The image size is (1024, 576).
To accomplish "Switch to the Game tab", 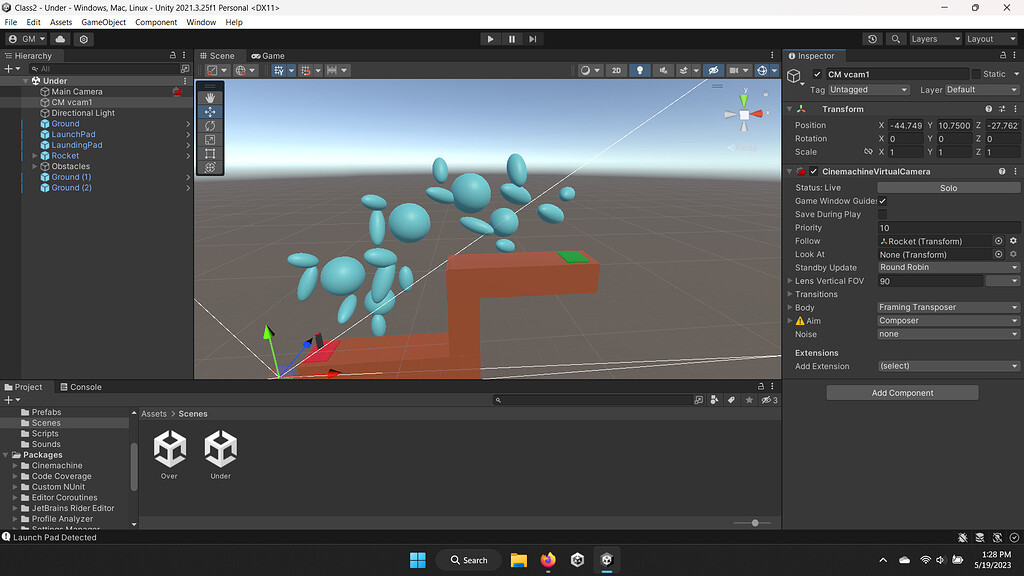I will coord(268,55).
